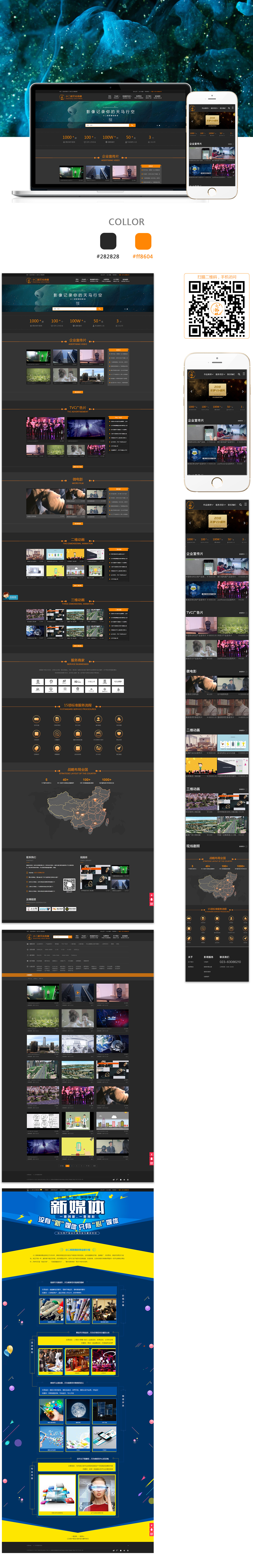Screen dimensions: 253x1568
Task: Click the large QR code under 扫描二维码
Action: point(217,309)
